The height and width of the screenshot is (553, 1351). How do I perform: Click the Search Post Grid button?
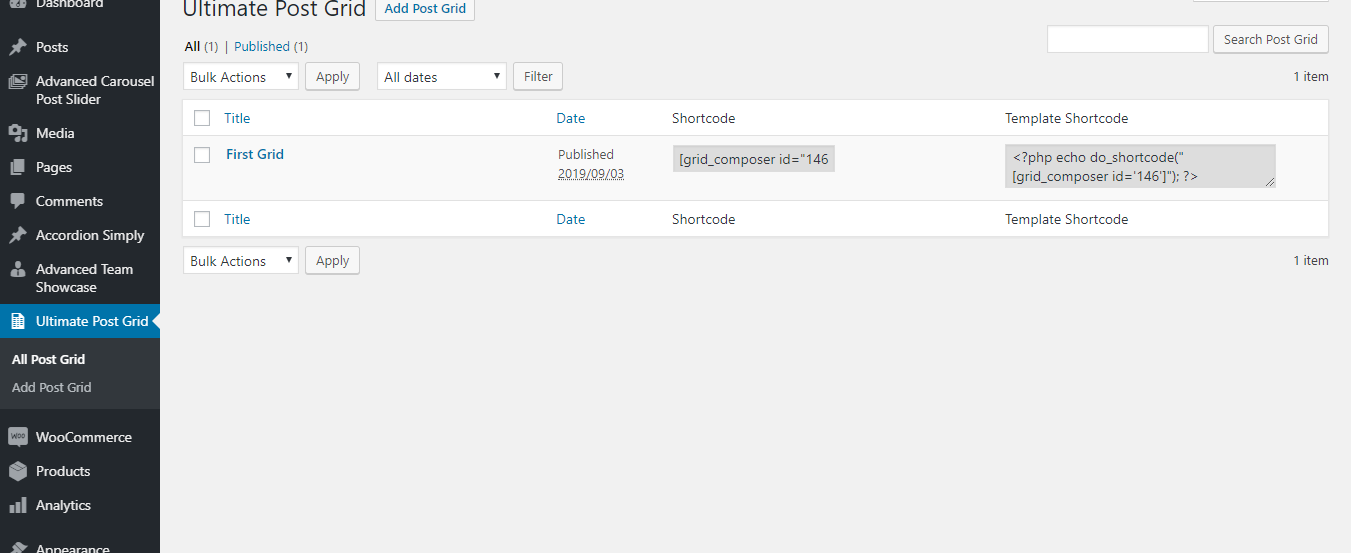coord(1271,39)
